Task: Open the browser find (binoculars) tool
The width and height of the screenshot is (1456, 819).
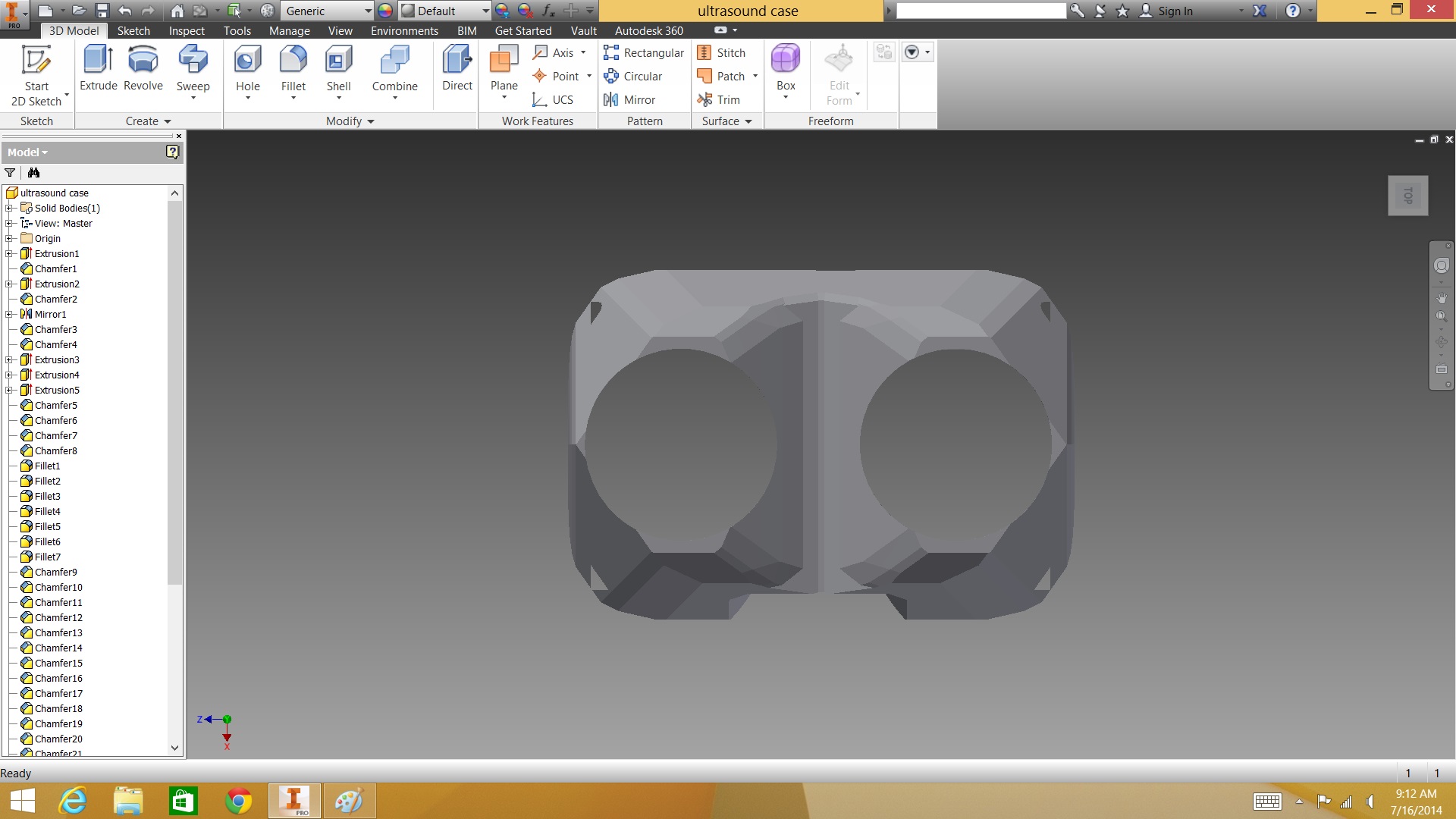Action: click(33, 173)
